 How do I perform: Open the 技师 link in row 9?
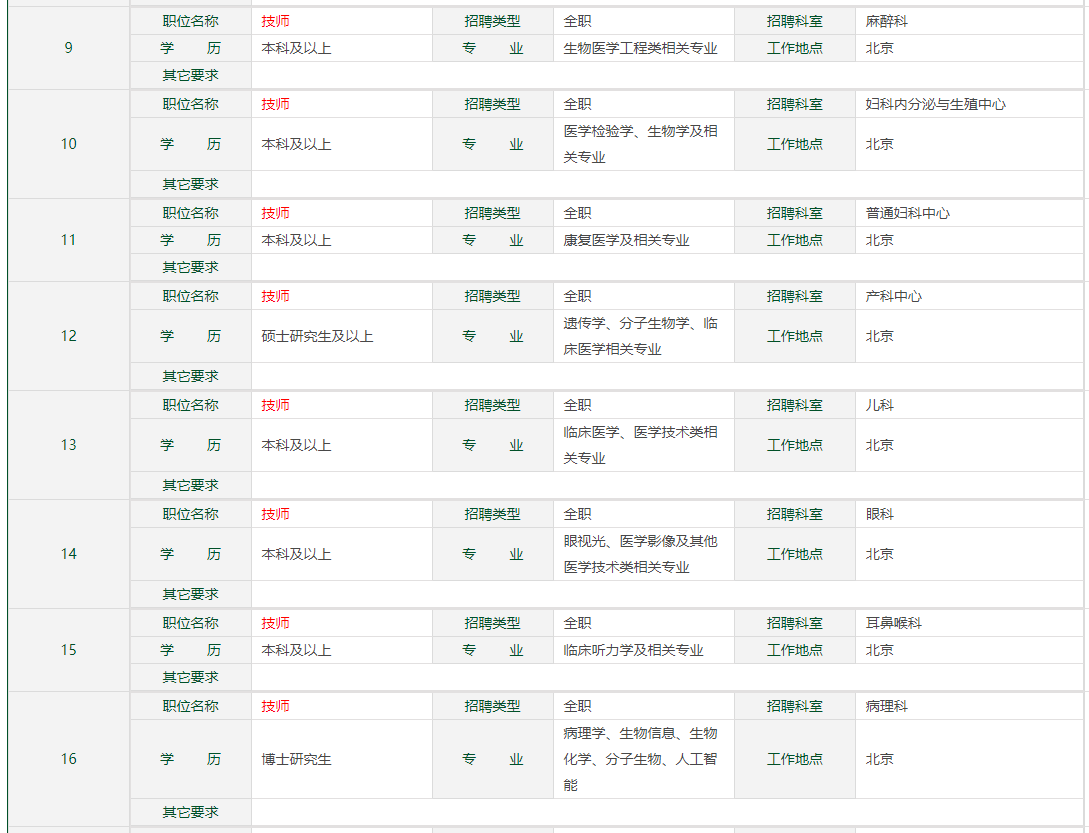pyautogui.click(x=276, y=21)
